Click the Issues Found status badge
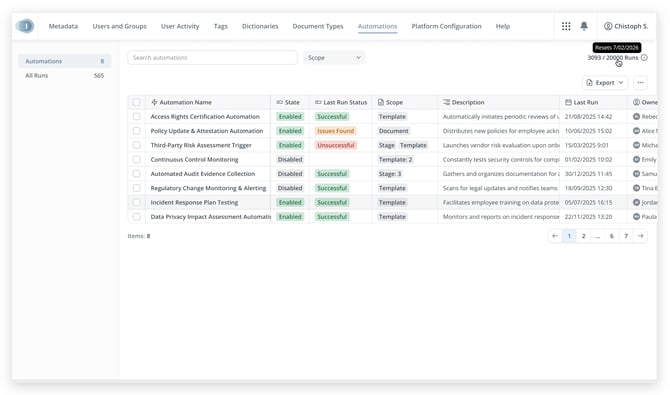The height and width of the screenshot is (395, 670). tap(335, 131)
